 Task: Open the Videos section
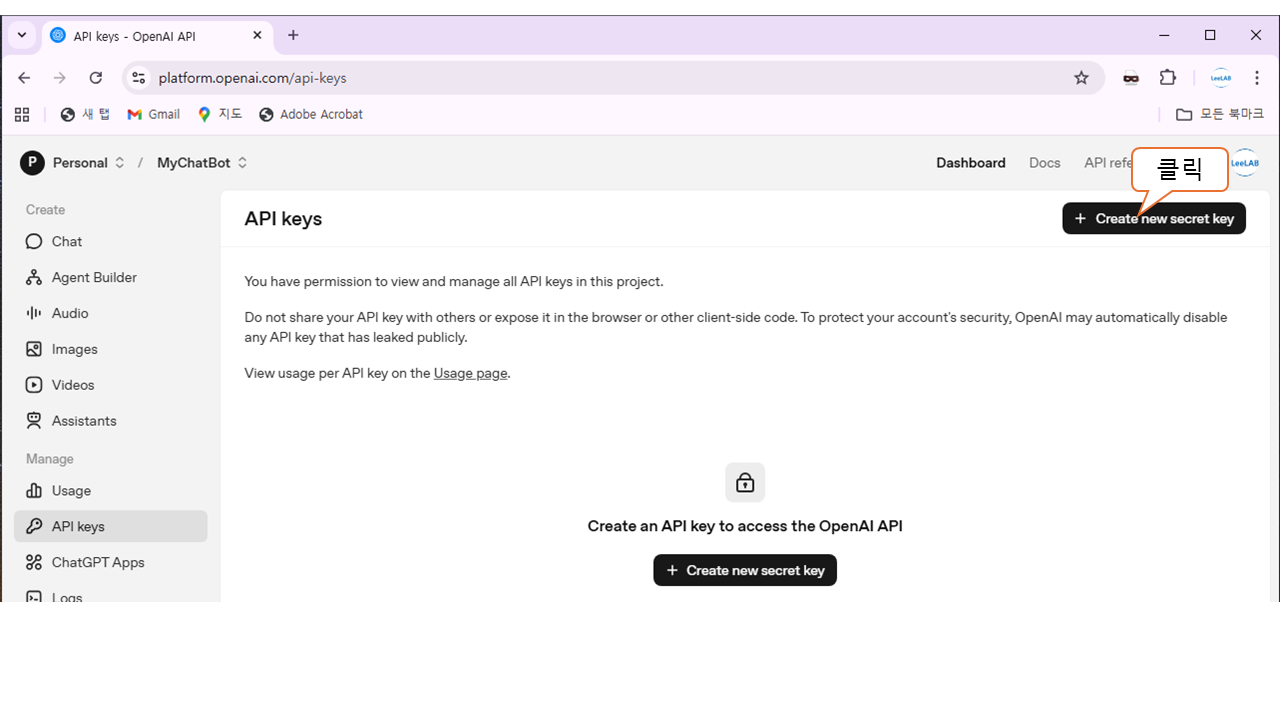[x=73, y=385]
